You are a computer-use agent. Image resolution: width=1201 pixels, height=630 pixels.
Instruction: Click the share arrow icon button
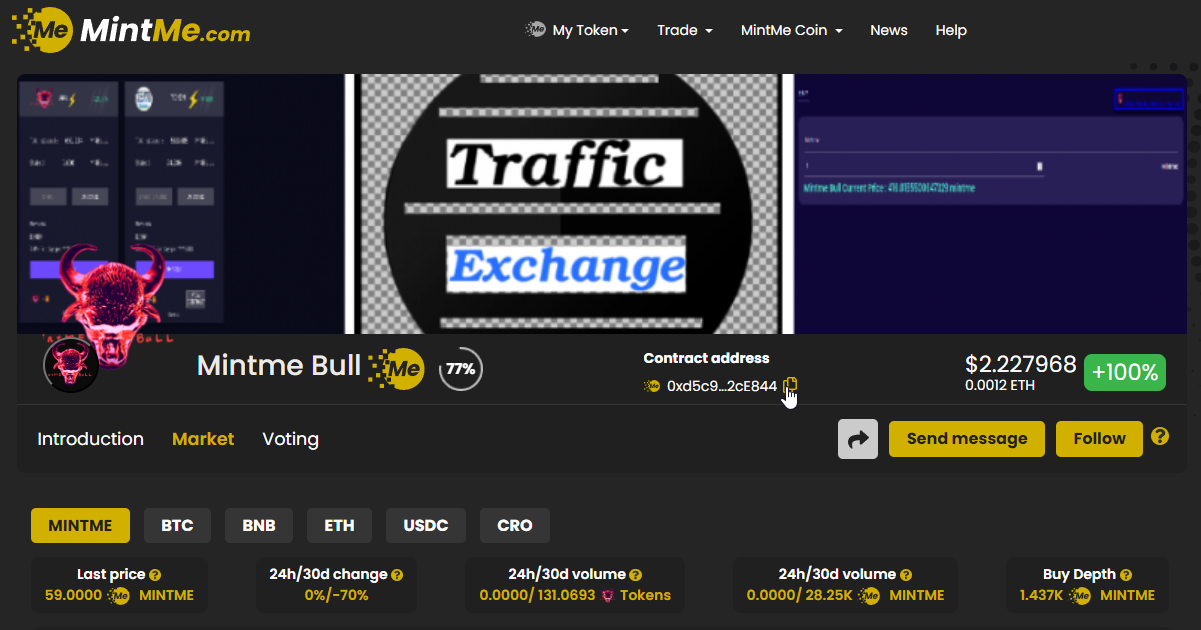click(x=857, y=439)
